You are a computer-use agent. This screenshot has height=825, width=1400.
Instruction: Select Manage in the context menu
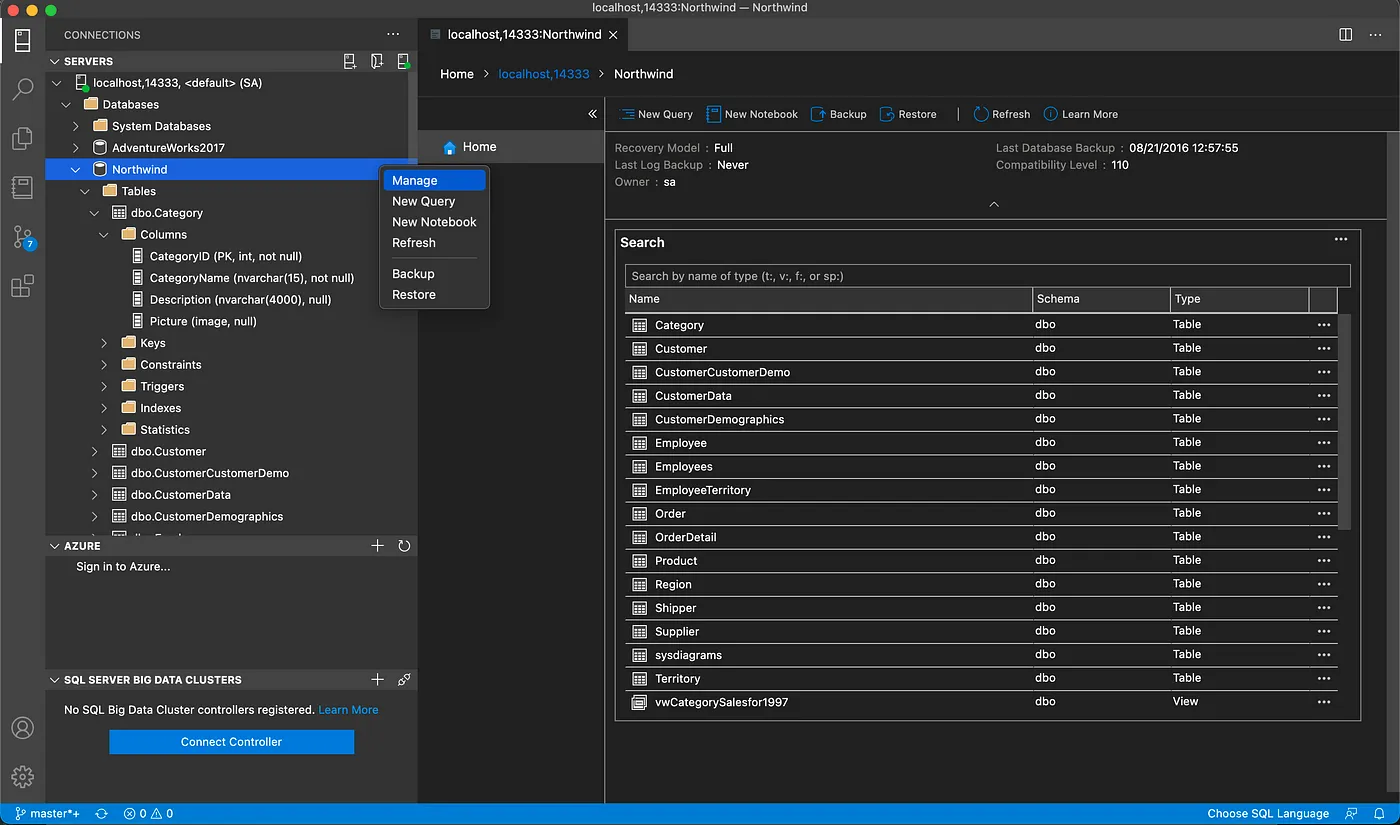pyautogui.click(x=434, y=180)
